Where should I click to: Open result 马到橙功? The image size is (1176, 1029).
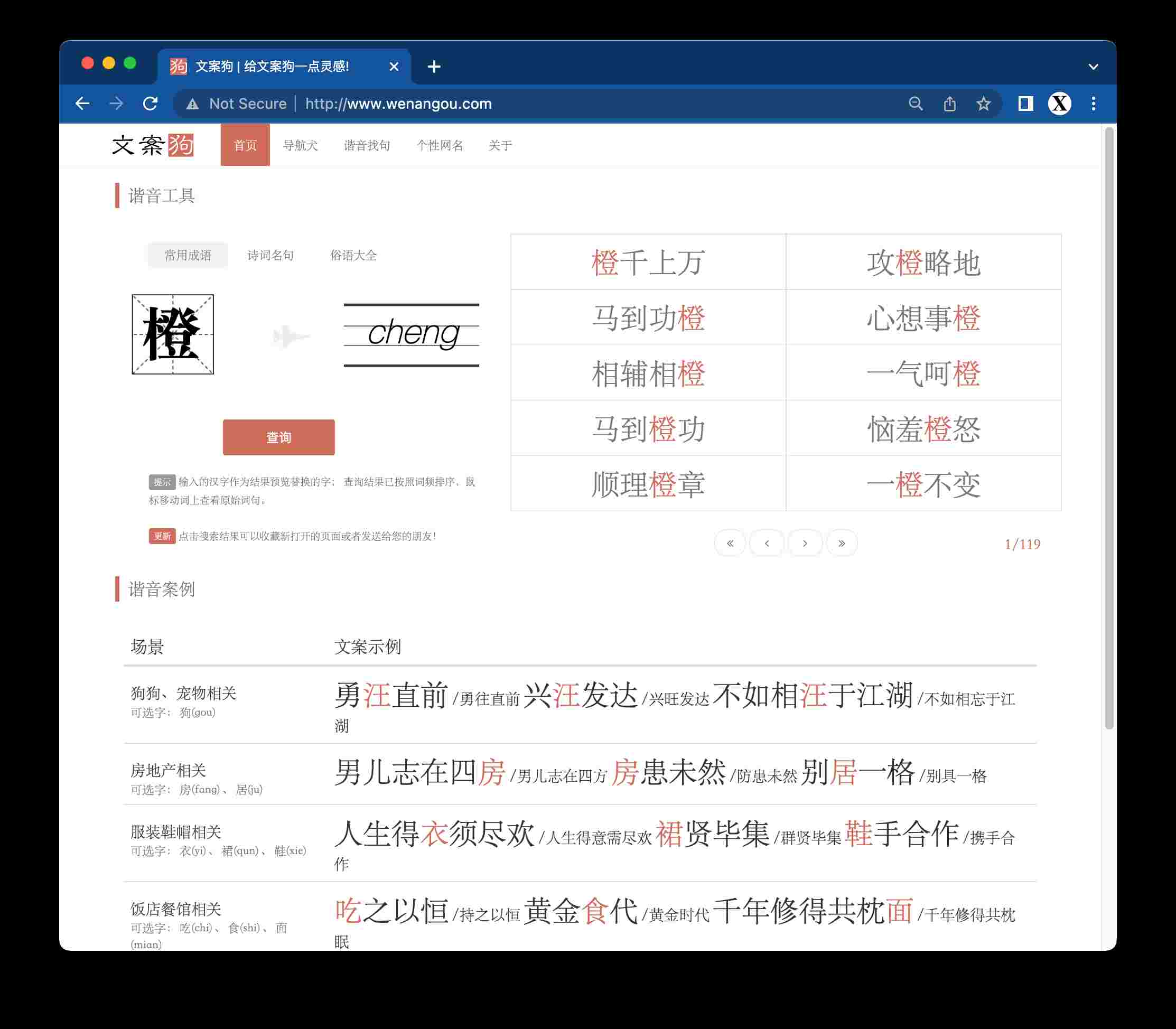coord(648,428)
